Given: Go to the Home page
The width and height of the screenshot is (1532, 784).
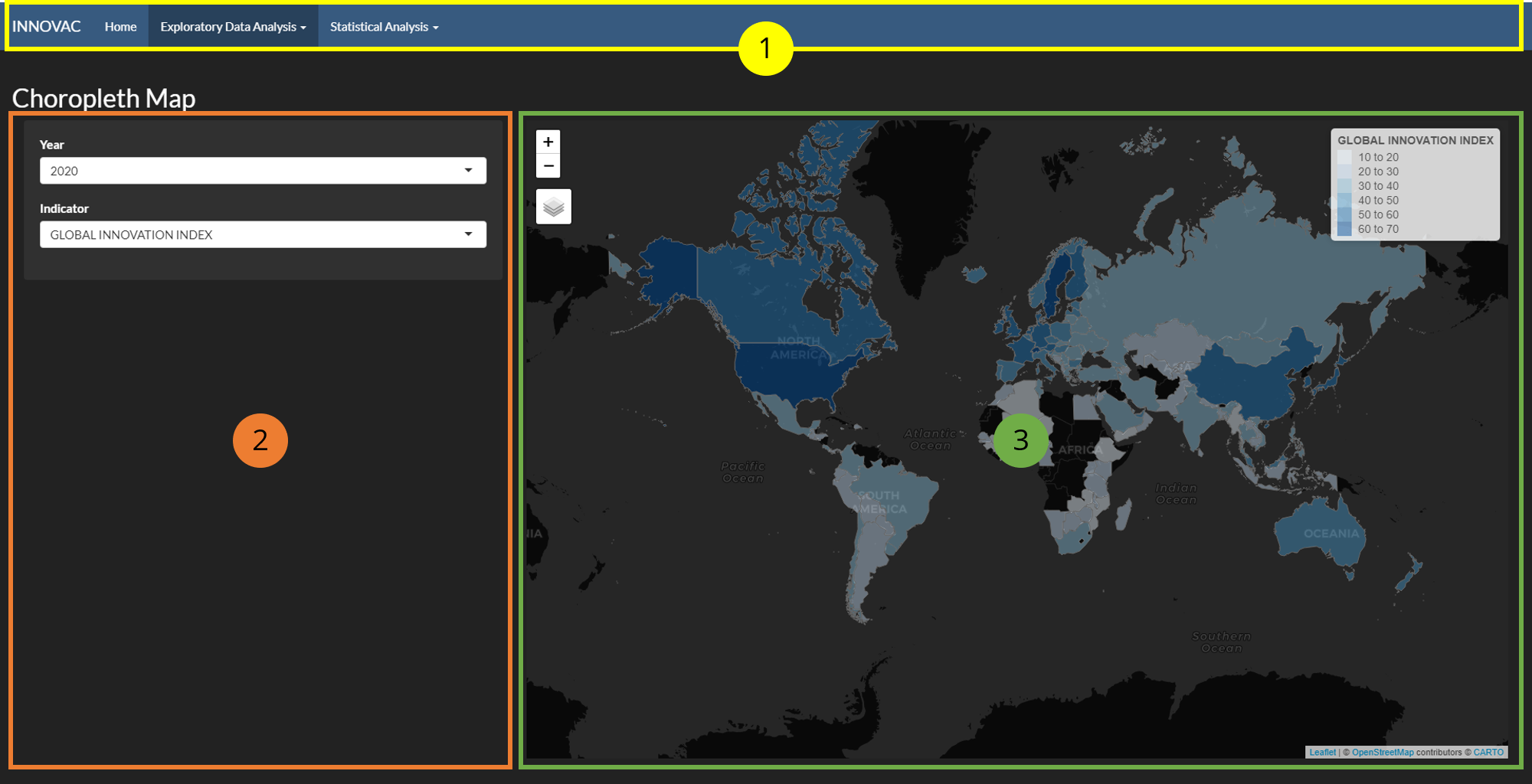Looking at the screenshot, I should click(x=120, y=27).
